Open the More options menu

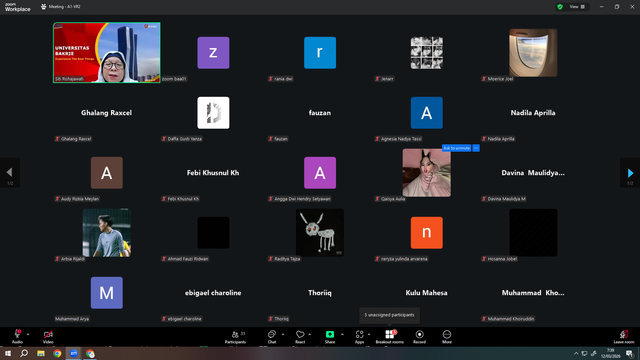[447, 337]
